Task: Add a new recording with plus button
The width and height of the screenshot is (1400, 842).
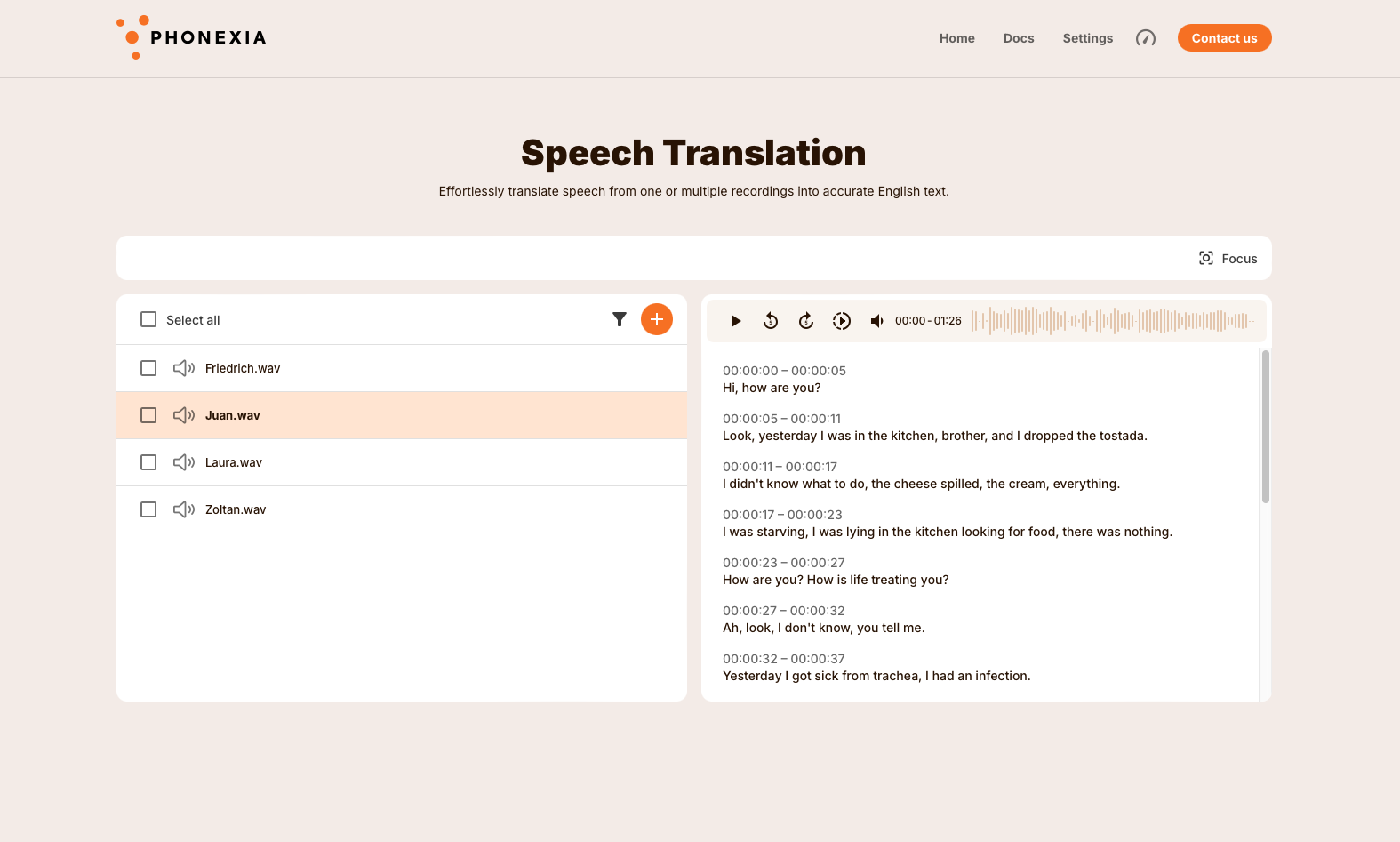Action: click(x=657, y=319)
